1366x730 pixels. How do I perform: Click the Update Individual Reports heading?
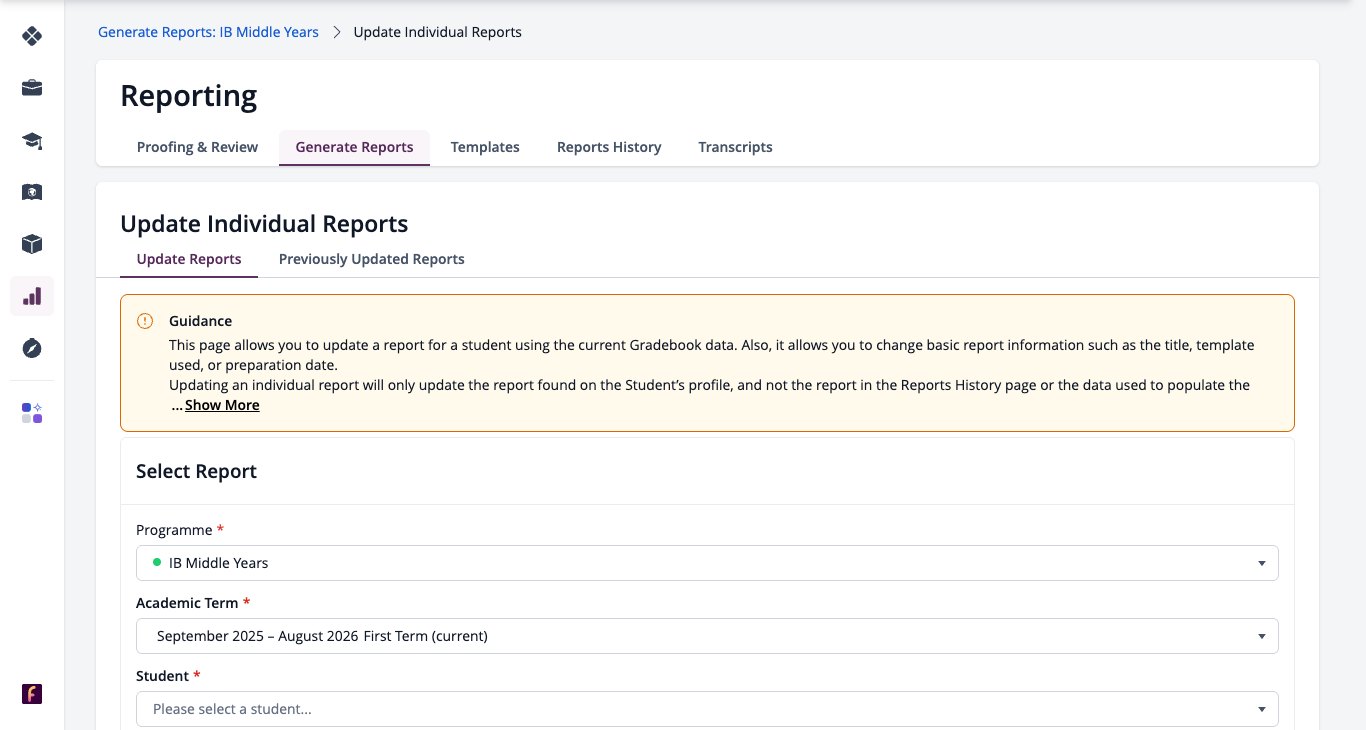[264, 223]
